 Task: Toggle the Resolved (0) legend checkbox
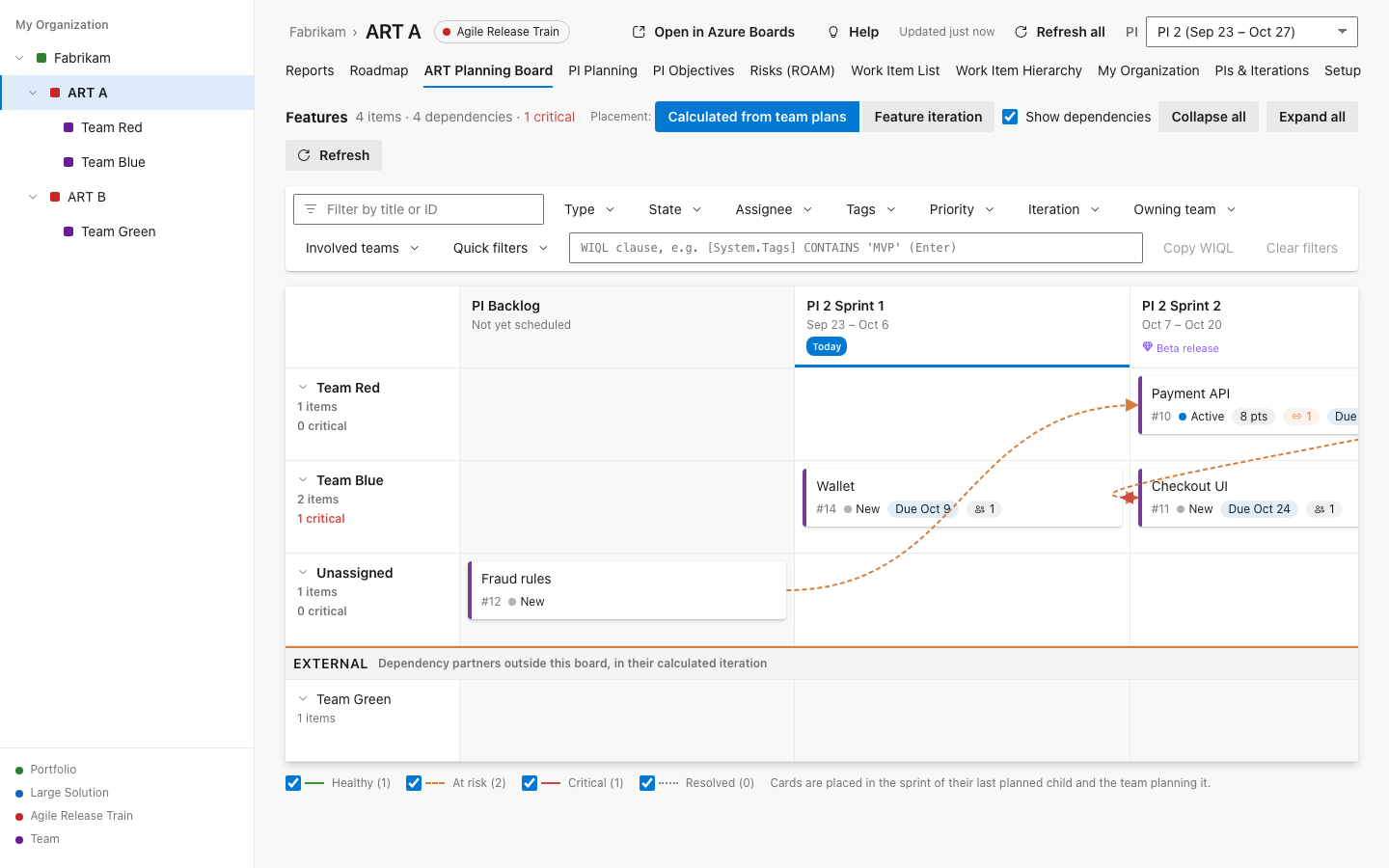click(647, 783)
